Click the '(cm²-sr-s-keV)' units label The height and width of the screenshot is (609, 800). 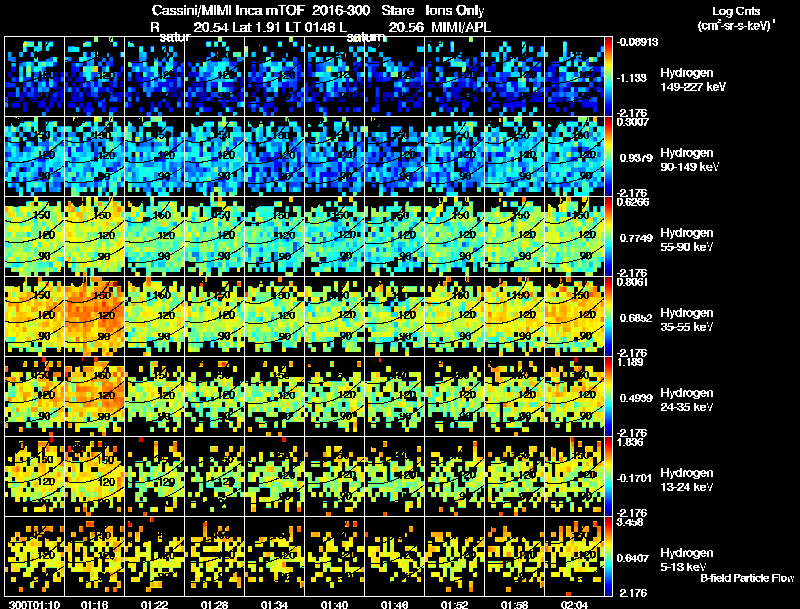point(735,26)
